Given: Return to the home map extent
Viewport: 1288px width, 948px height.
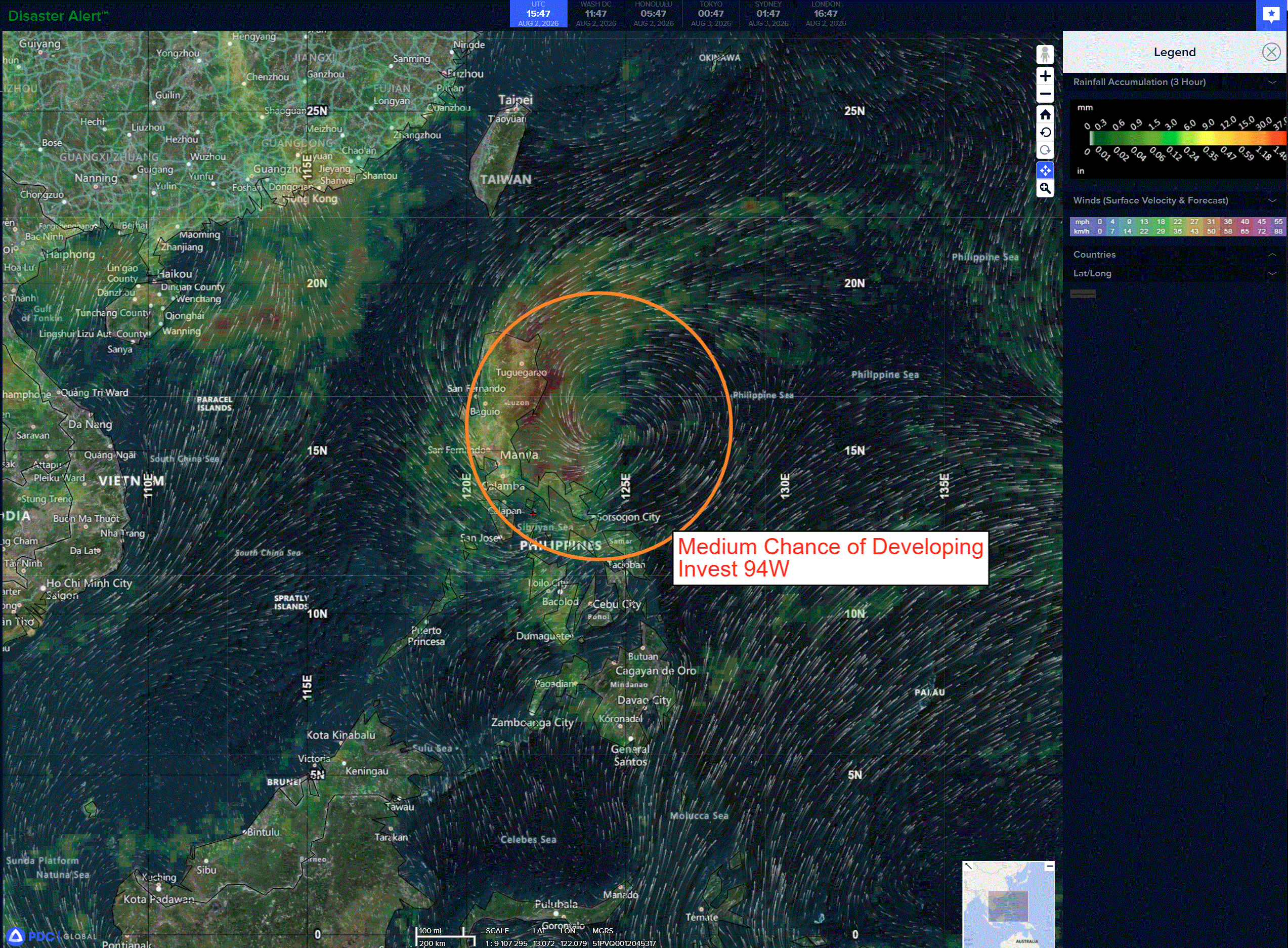Looking at the screenshot, I should pyautogui.click(x=1045, y=114).
